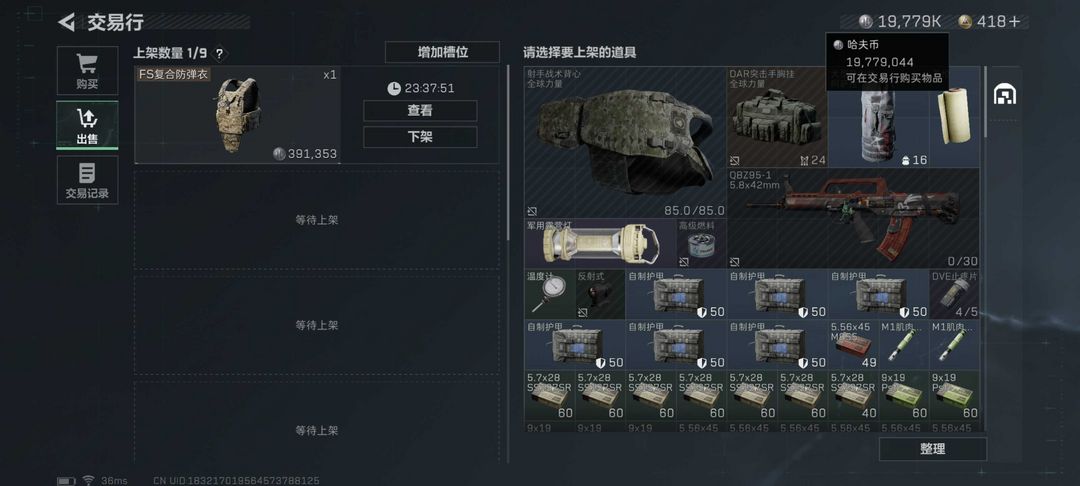Open the 交易记录 transaction records
The width and height of the screenshot is (1080, 486).
[x=87, y=180]
